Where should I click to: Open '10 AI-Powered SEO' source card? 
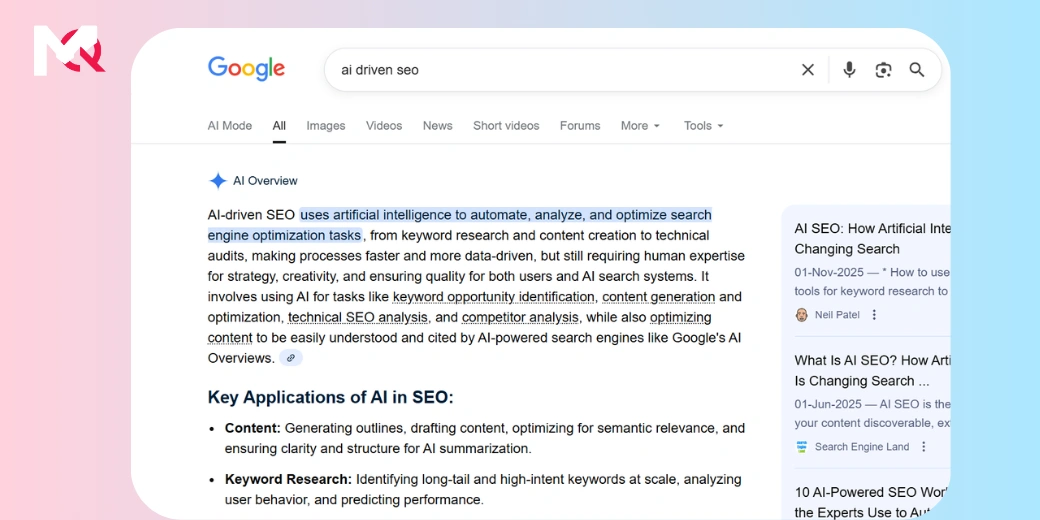(872, 503)
